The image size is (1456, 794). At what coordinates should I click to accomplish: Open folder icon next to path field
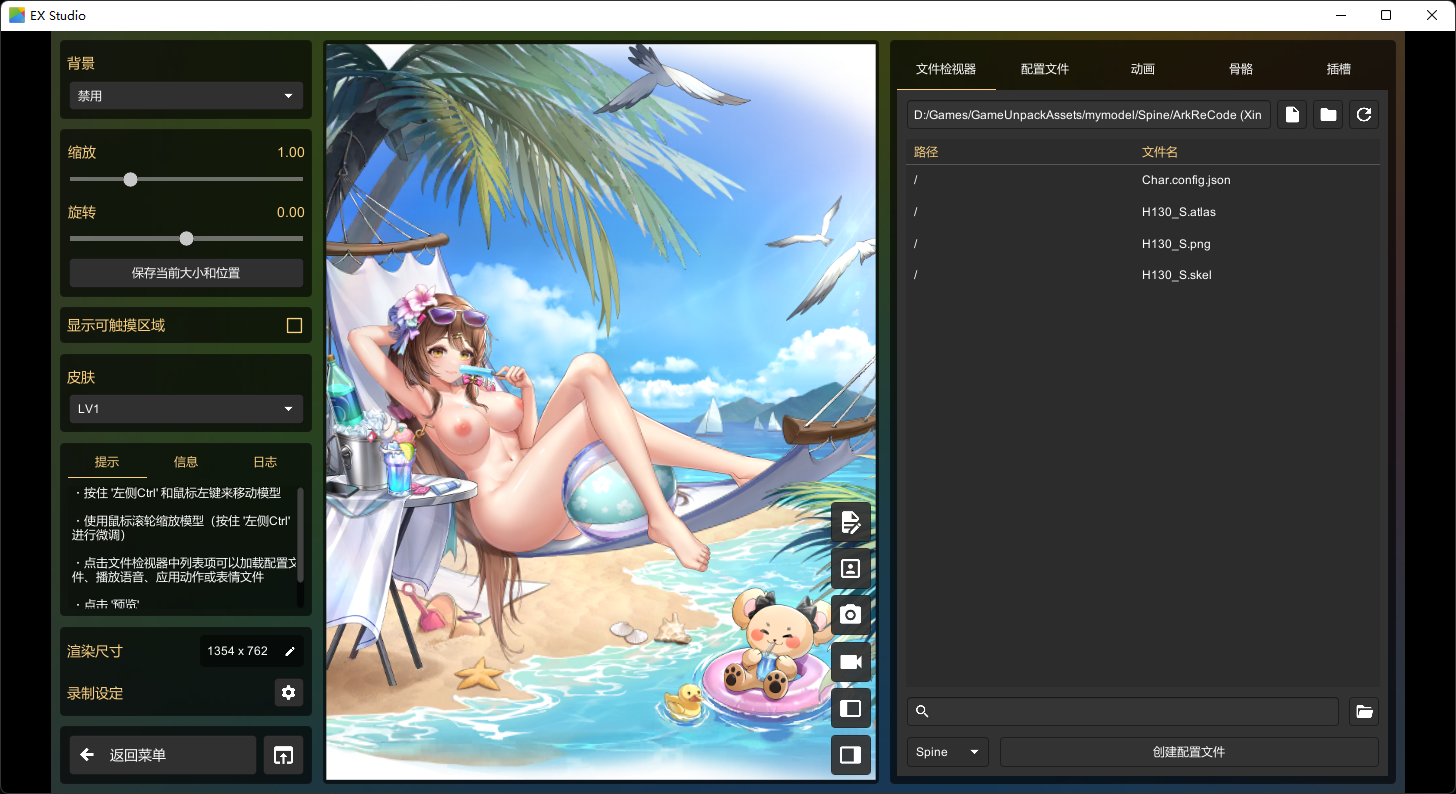point(1328,115)
